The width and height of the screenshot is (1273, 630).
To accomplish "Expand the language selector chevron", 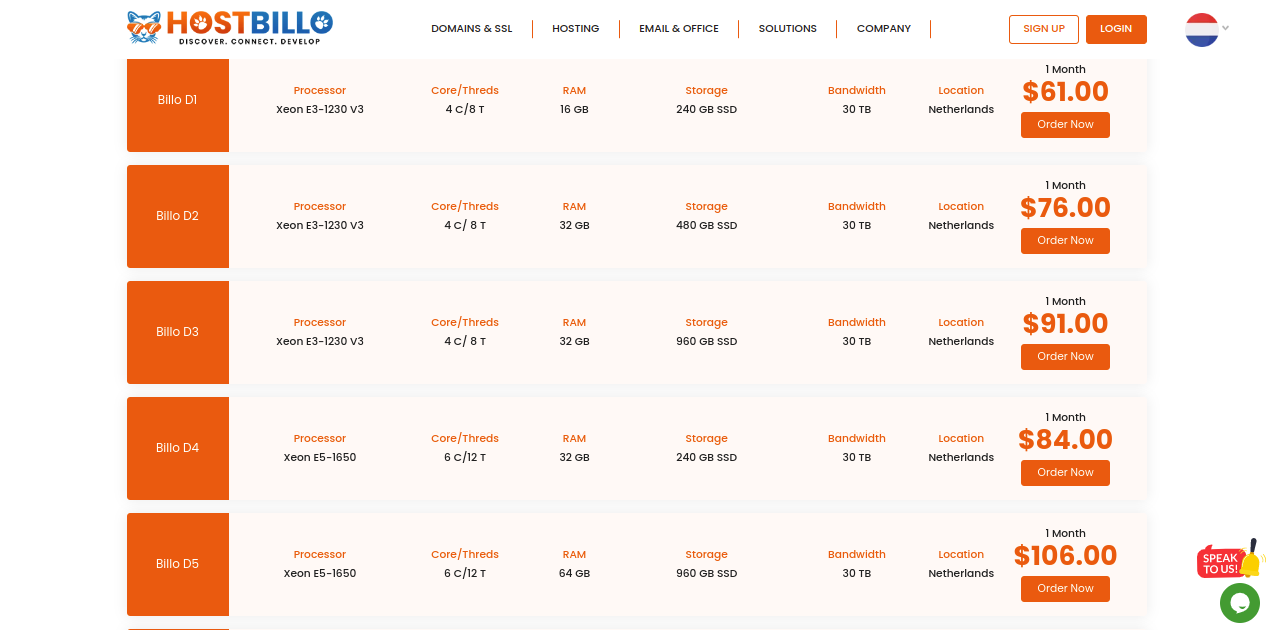I will [1225, 28].
